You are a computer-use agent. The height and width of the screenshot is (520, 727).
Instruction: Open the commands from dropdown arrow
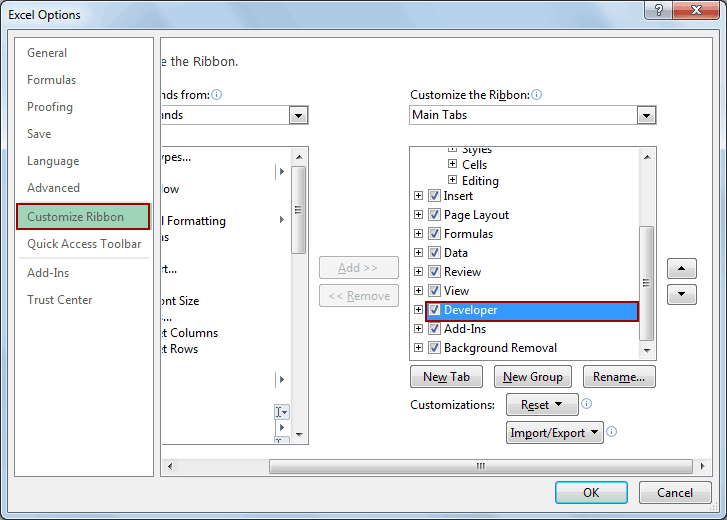tap(299, 115)
